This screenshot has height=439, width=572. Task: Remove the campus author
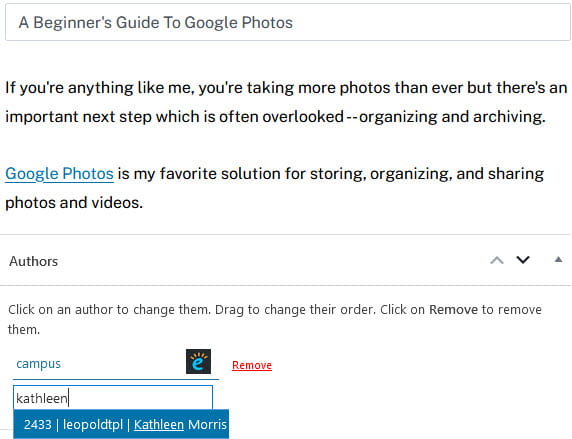click(x=252, y=365)
